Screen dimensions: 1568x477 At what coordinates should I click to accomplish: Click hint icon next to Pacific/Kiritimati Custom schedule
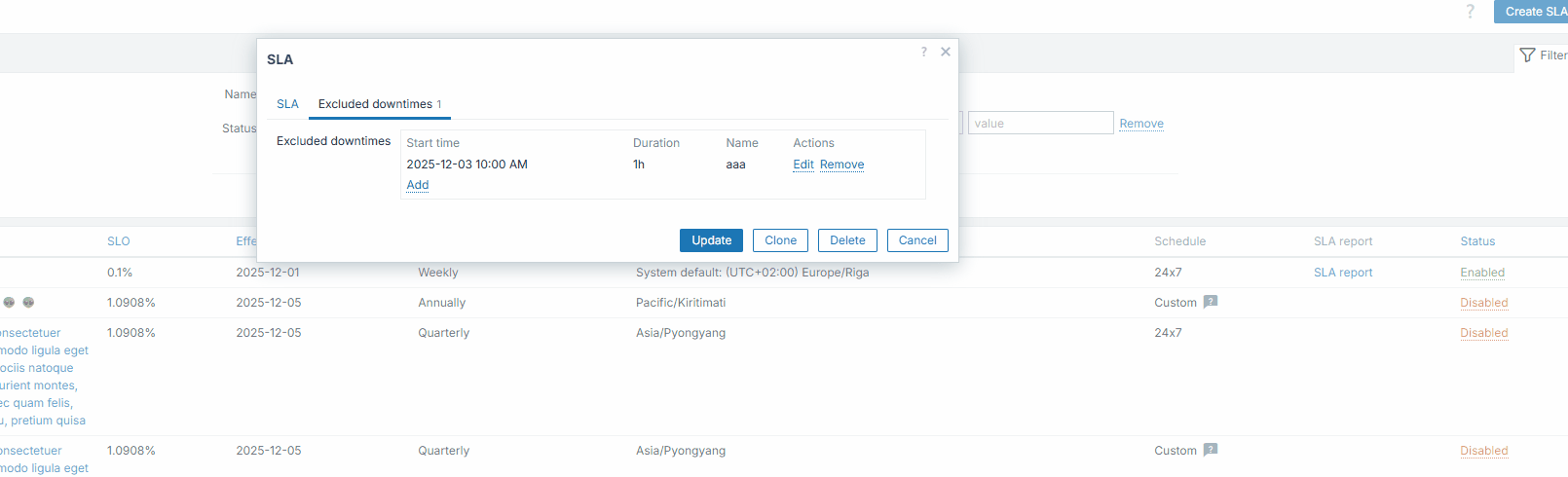click(1210, 302)
